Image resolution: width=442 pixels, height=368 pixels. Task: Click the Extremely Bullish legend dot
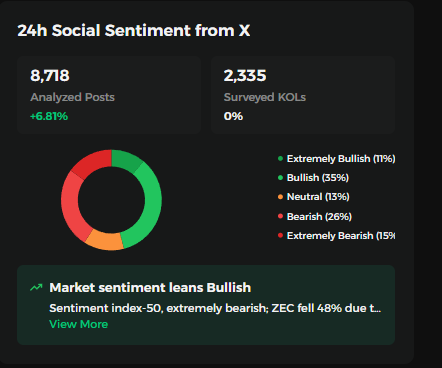(280, 159)
